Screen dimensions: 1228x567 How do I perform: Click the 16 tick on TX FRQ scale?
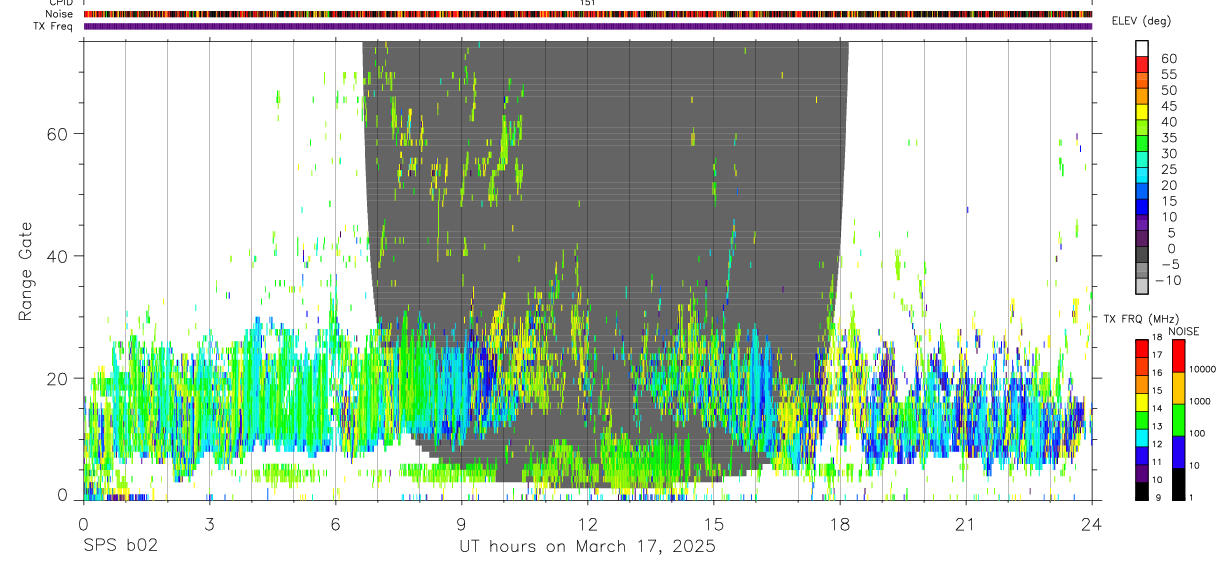pyautogui.click(x=1158, y=373)
